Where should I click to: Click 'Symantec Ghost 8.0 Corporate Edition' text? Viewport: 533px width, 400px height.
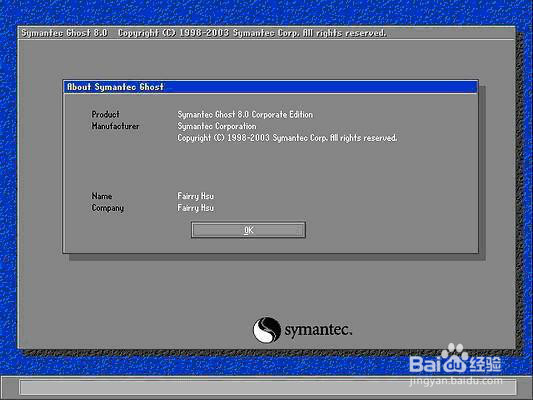pyautogui.click(x=245, y=115)
